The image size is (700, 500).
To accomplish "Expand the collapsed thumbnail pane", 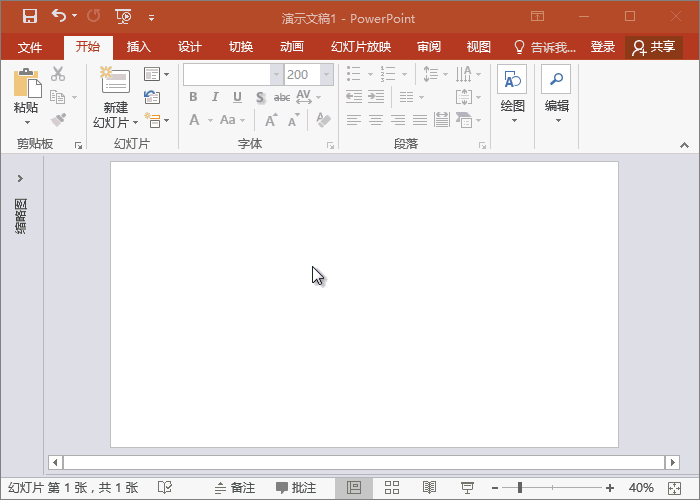I will pyautogui.click(x=20, y=178).
